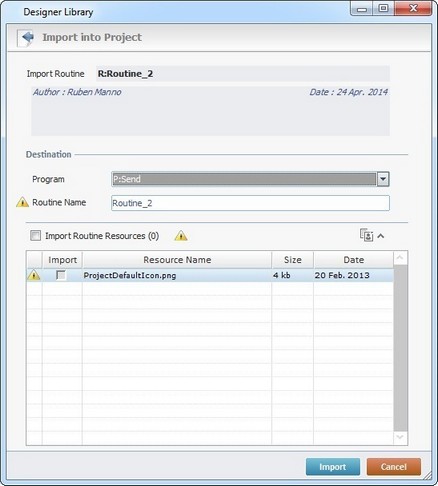Click the blue Import button
Image resolution: width=438 pixels, height=486 pixels.
[333, 467]
